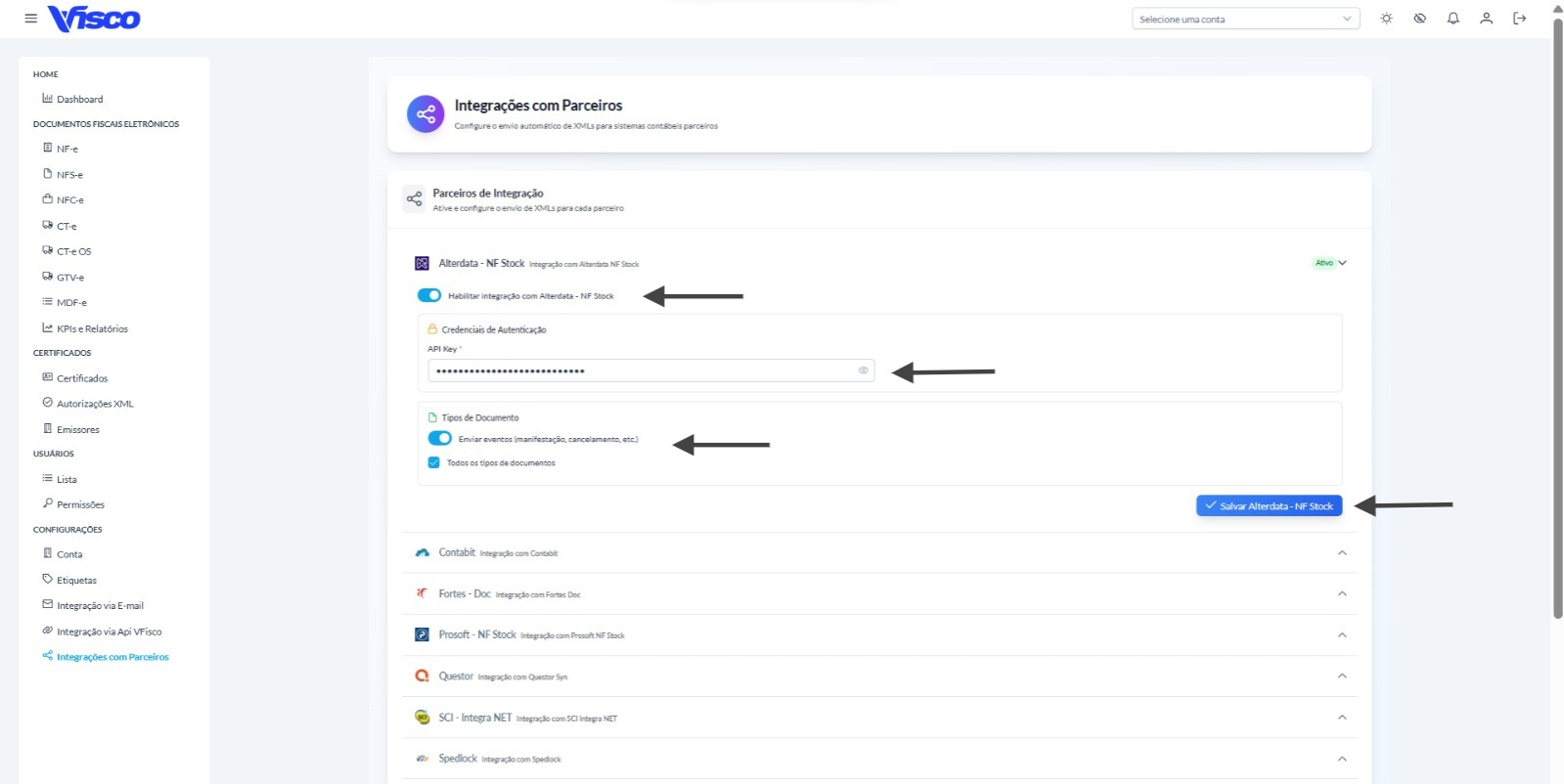Screen dimensions: 1564x784
Task: Open the user profile icon
Action: [x=1486, y=19]
